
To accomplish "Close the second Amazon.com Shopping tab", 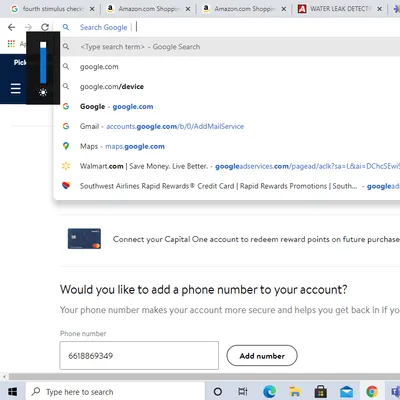I will (x=284, y=9).
